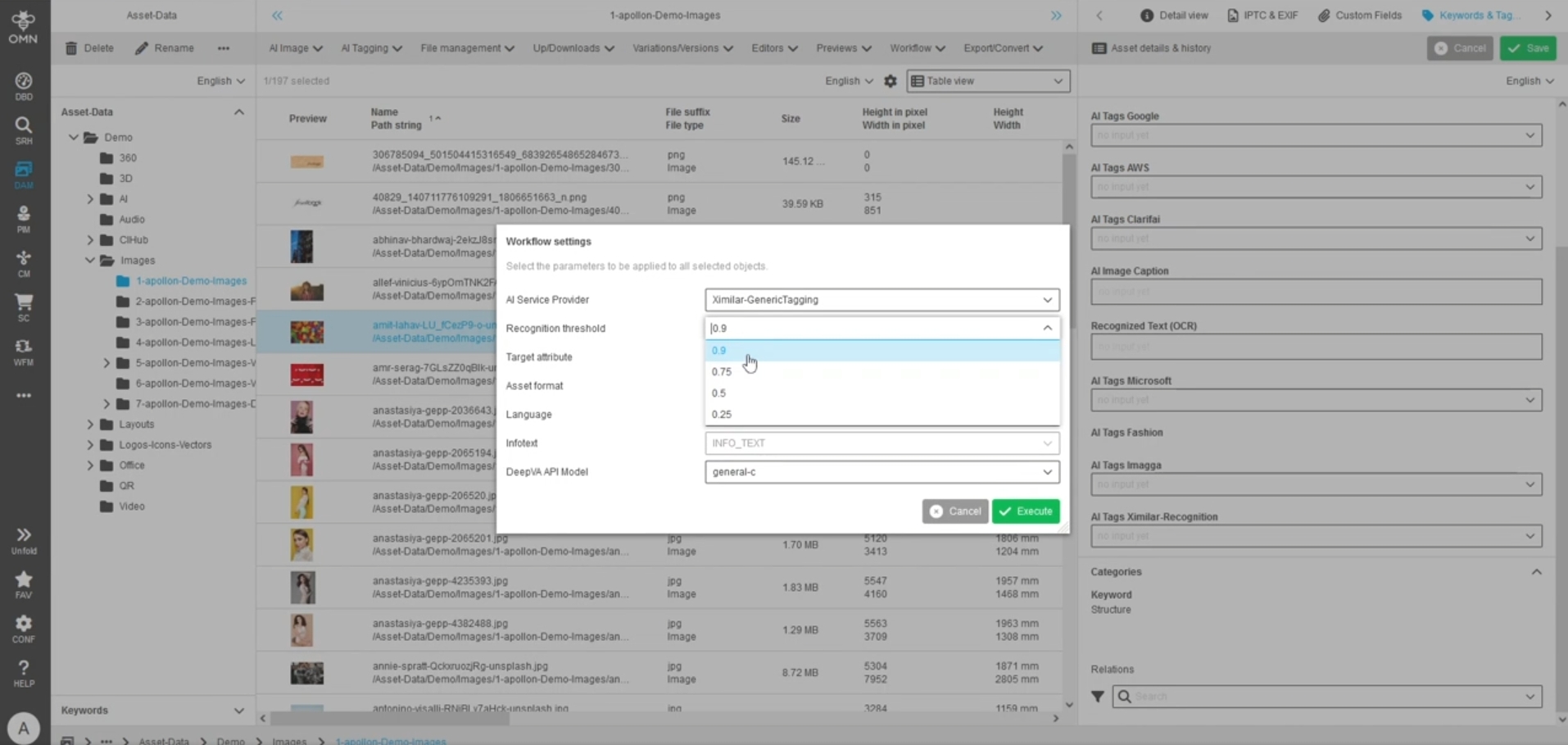Open the AI Tagging menu
This screenshot has width=1568, height=745.
[x=371, y=48]
